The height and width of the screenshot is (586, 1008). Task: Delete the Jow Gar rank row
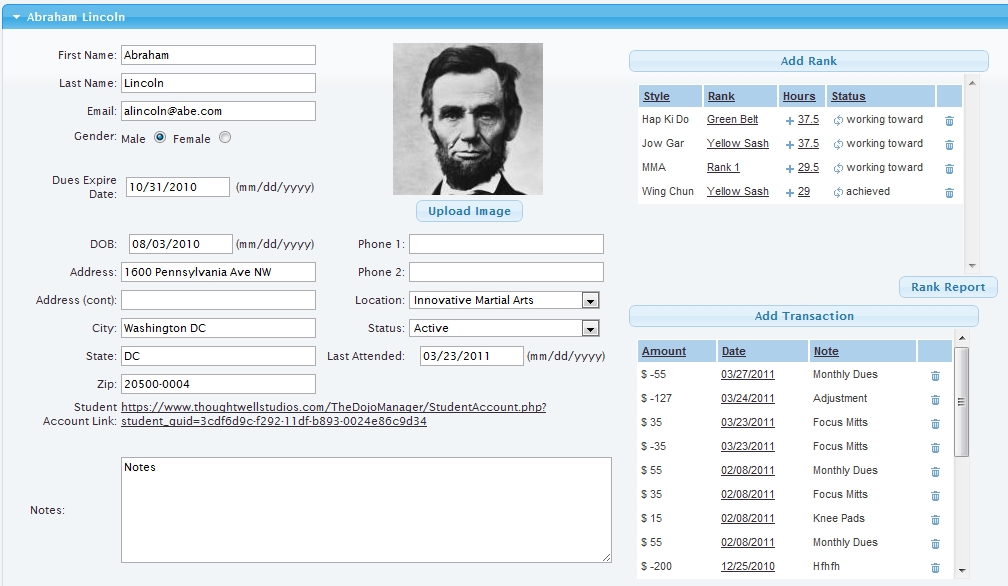point(949,145)
